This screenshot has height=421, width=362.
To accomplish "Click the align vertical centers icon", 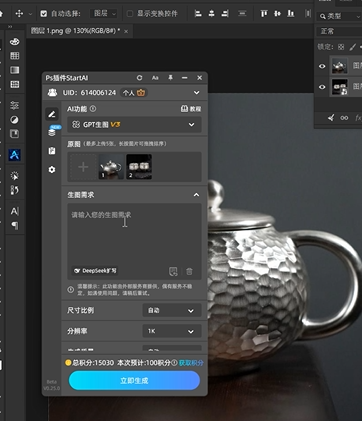I will point(277,13).
